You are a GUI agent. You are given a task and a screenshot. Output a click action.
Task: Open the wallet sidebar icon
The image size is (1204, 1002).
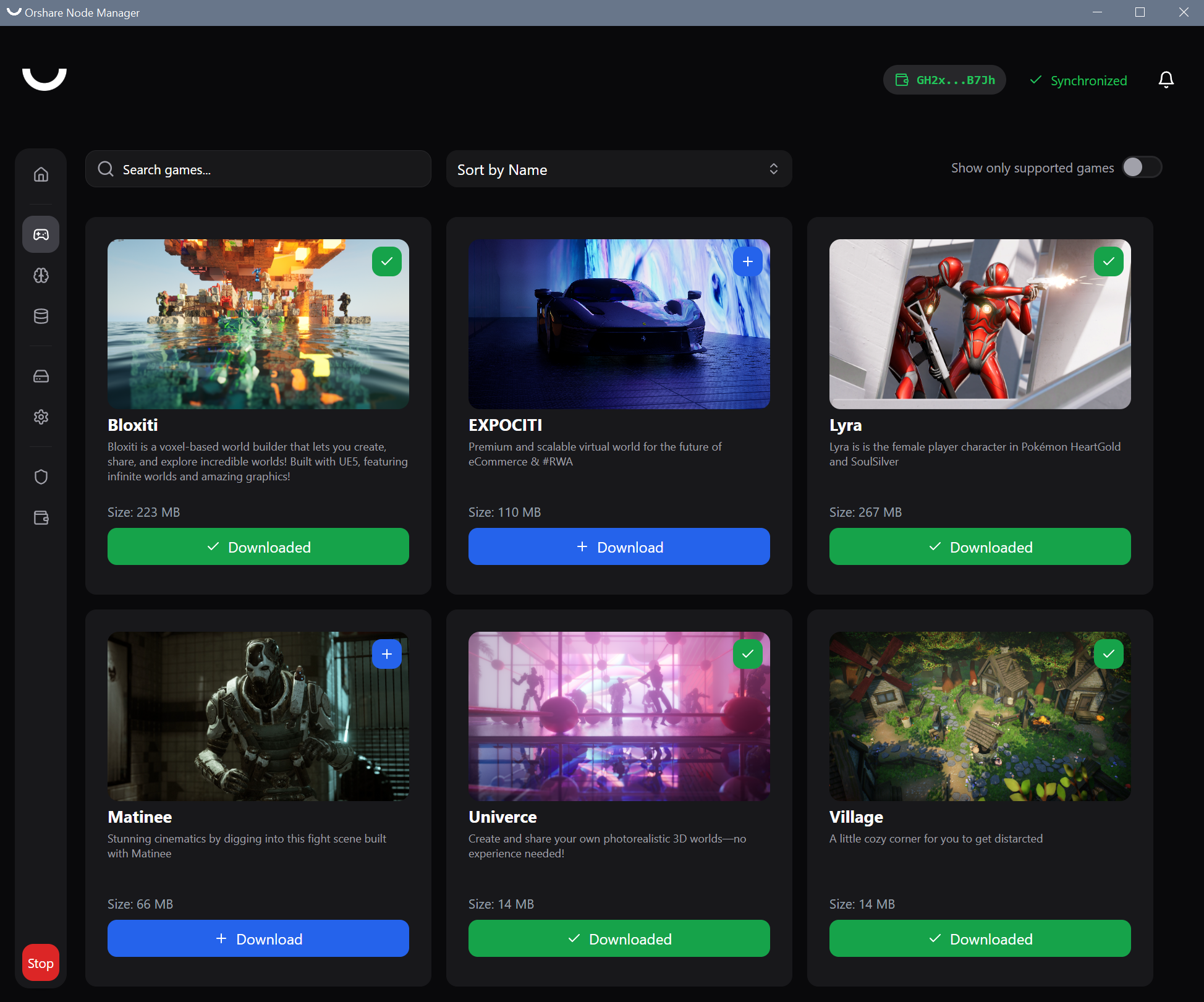[41, 518]
